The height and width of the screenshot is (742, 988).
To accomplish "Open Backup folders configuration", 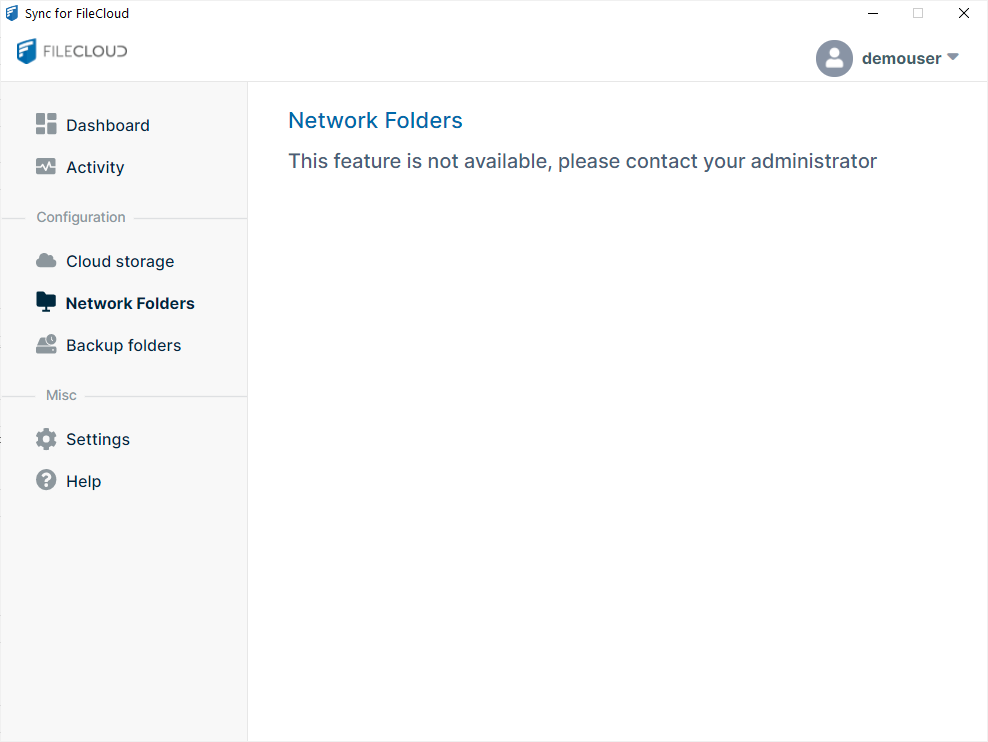I will click(124, 345).
